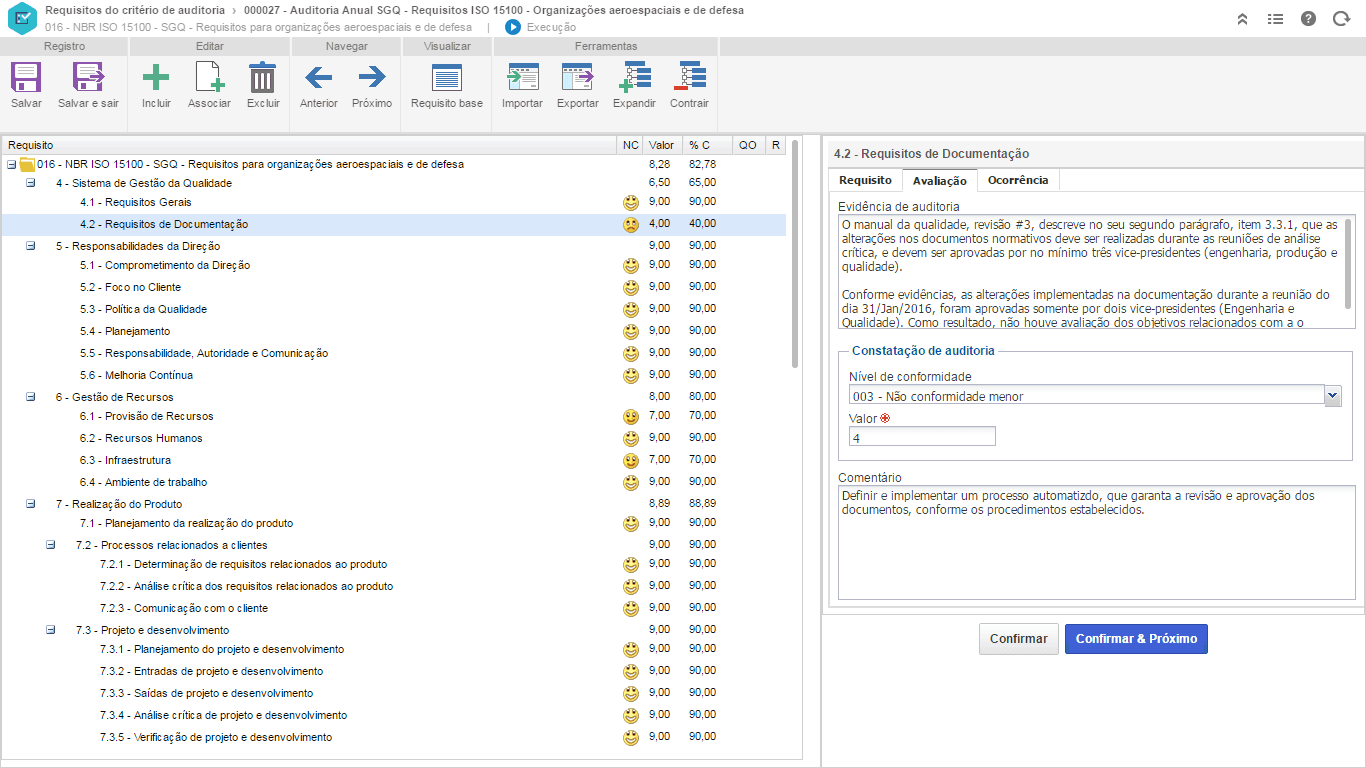This screenshot has width=1366, height=768.
Task: Open the help question mark icon
Action: (x=1308, y=18)
